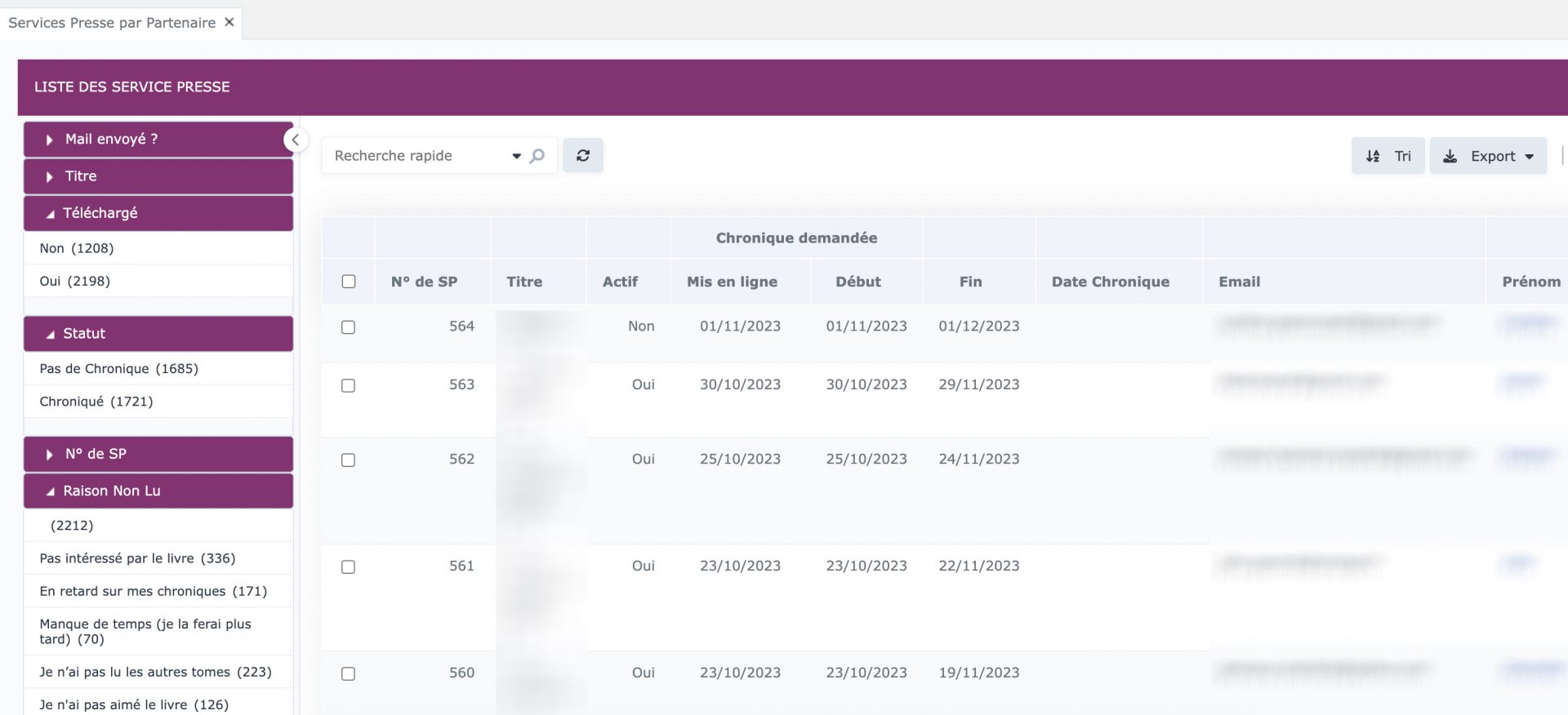Screen dimensions: 1568x715
Task: Click the Recherche rapide input field
Action: point(416,156)
